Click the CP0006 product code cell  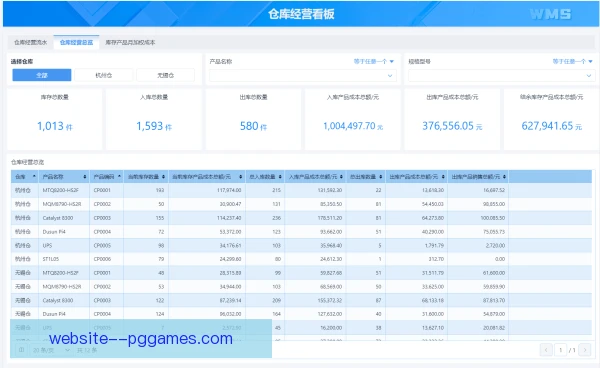point(106,259)
